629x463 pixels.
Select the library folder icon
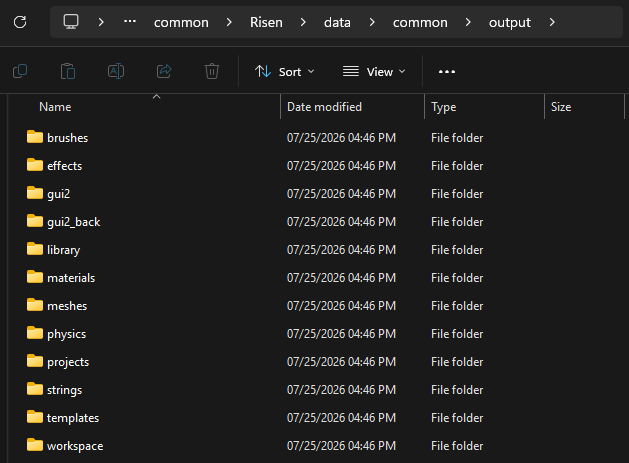(35, 249)
